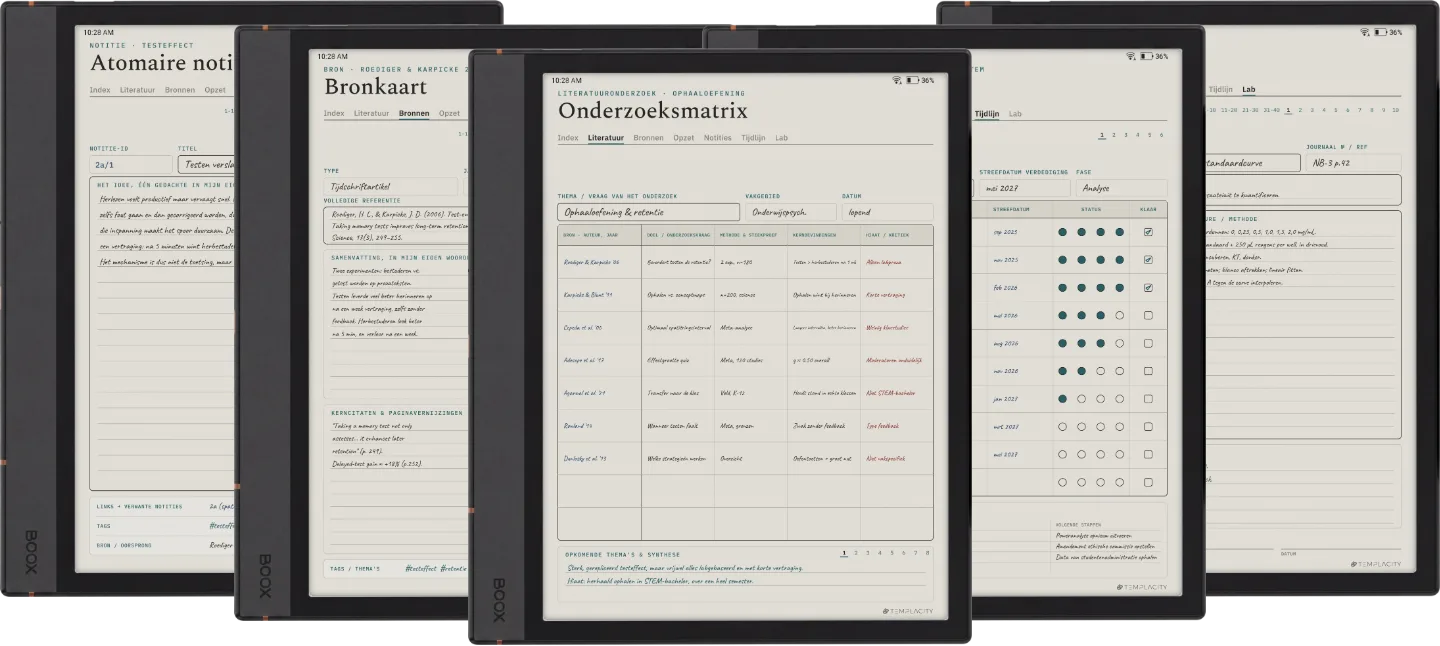
Task: Select the Literatuur tab on the Atomaire notitie tablet
Action: pos(137,90)
